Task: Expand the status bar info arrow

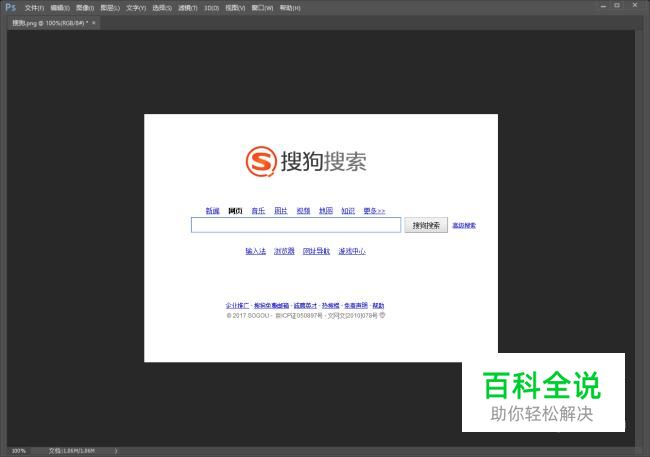Action: [116, 451]
